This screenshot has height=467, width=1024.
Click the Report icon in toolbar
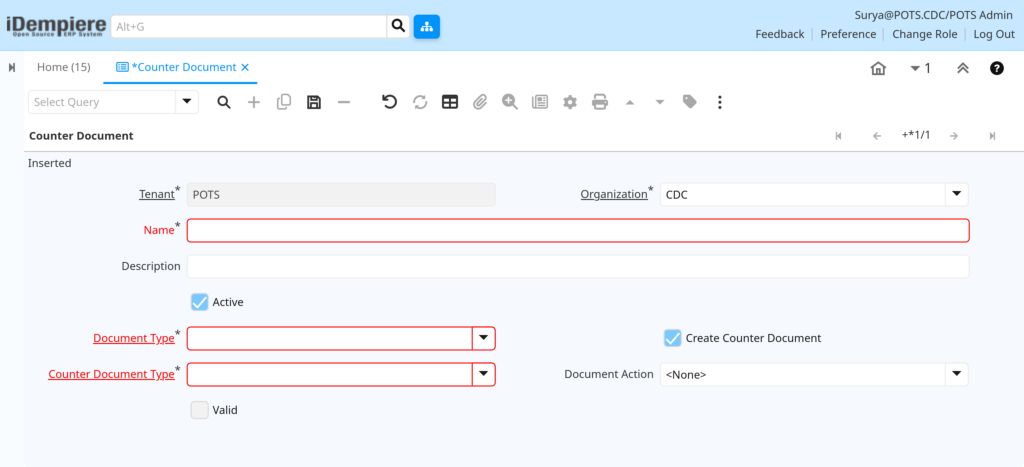(540, 103)
